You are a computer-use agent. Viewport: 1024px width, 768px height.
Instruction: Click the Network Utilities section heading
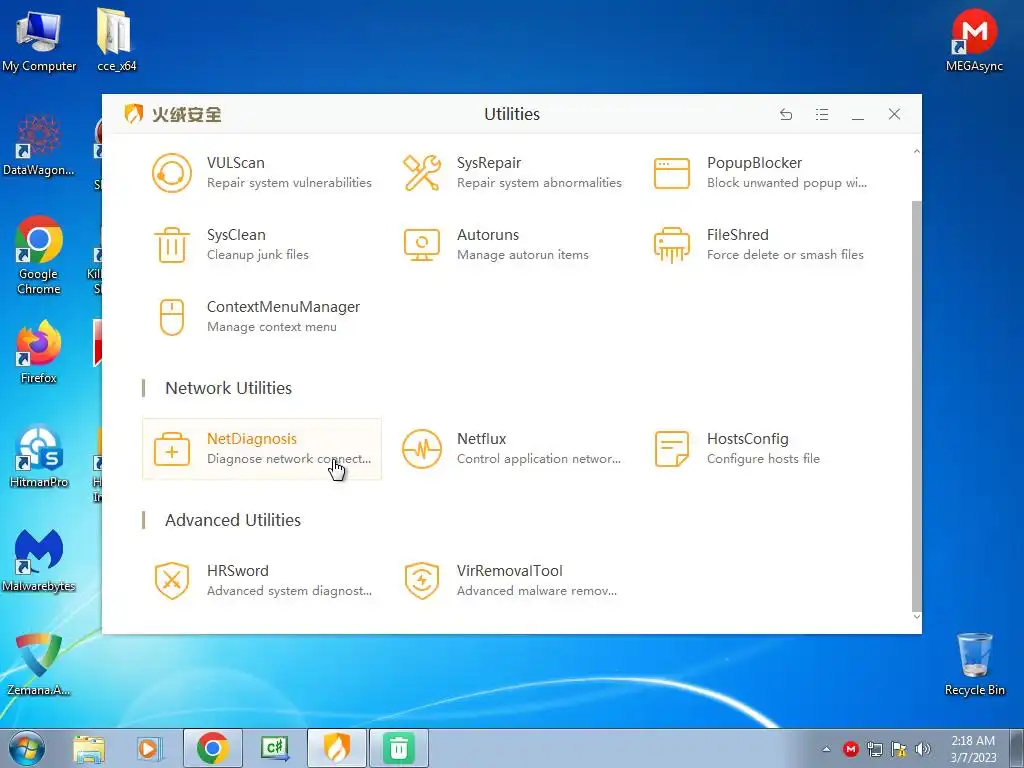point(229,389)
